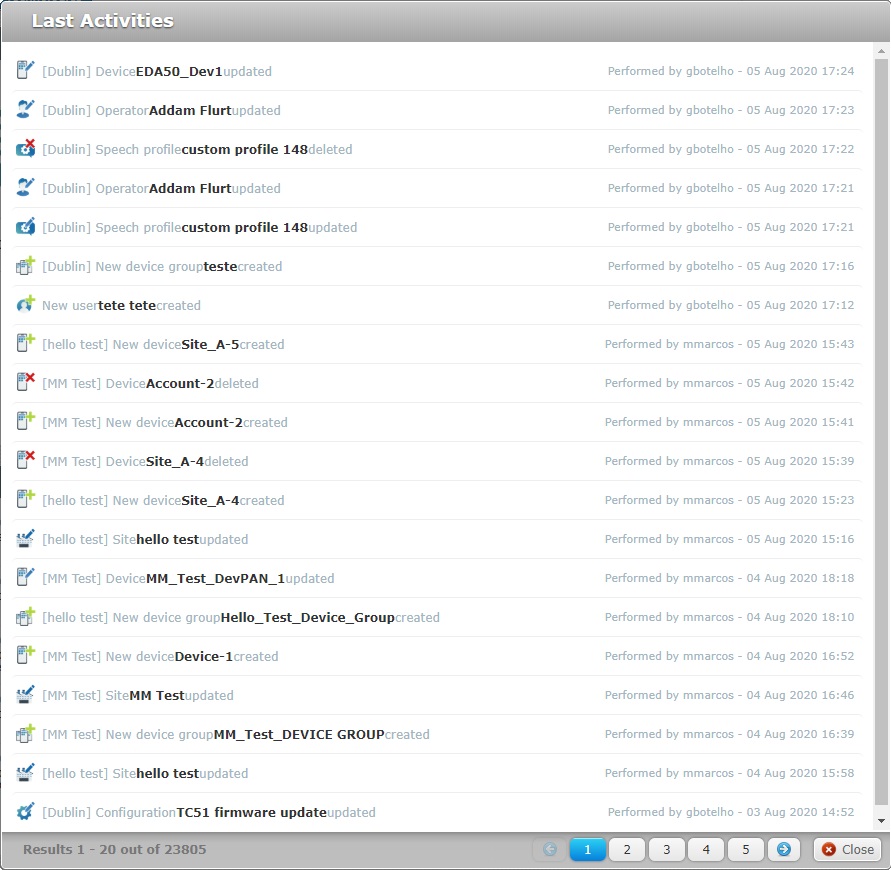Click the scrollbar down arrow
This screenshot has height=870, width=891.
pos(879,823)
